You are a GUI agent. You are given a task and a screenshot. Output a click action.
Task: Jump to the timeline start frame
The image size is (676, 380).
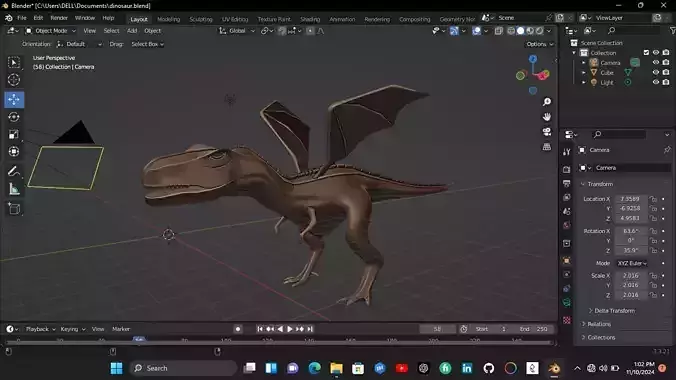pyautogui.click(x=260, y=329)
